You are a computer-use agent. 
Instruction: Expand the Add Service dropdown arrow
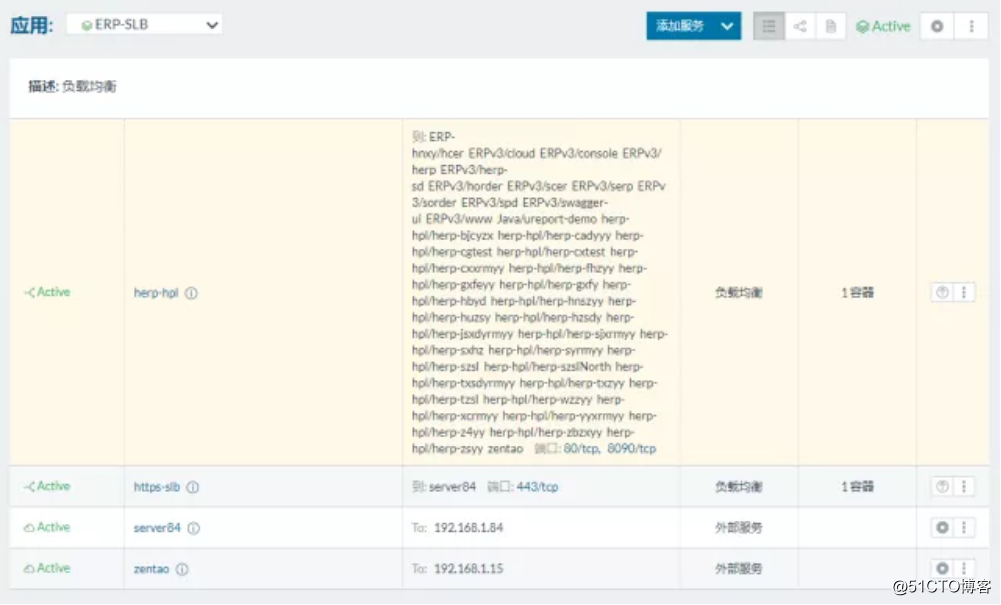click(x=727, y=26)
